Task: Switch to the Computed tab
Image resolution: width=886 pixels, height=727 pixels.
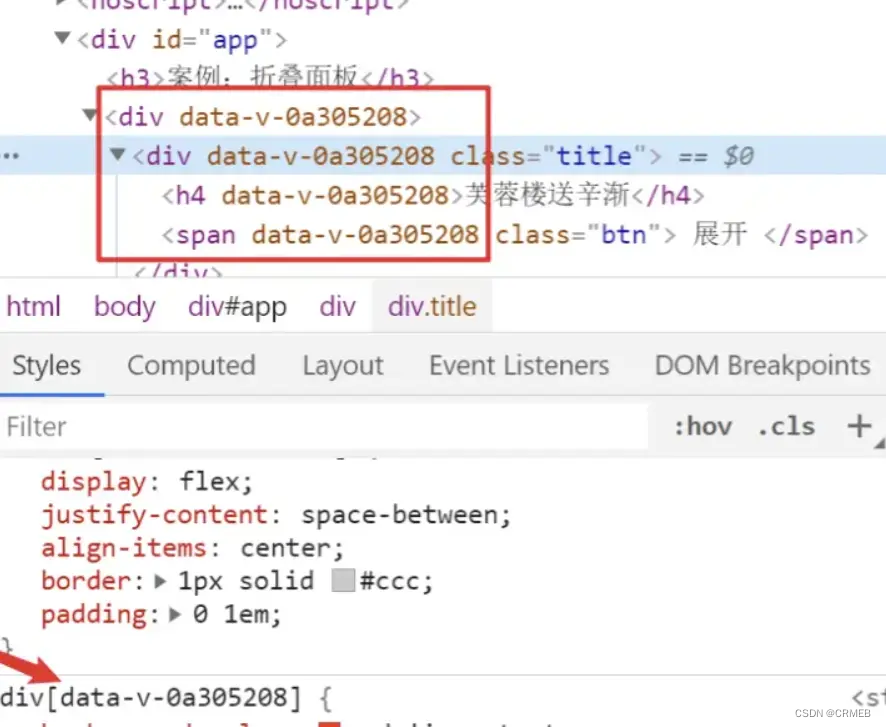Action: pos(191,366)
